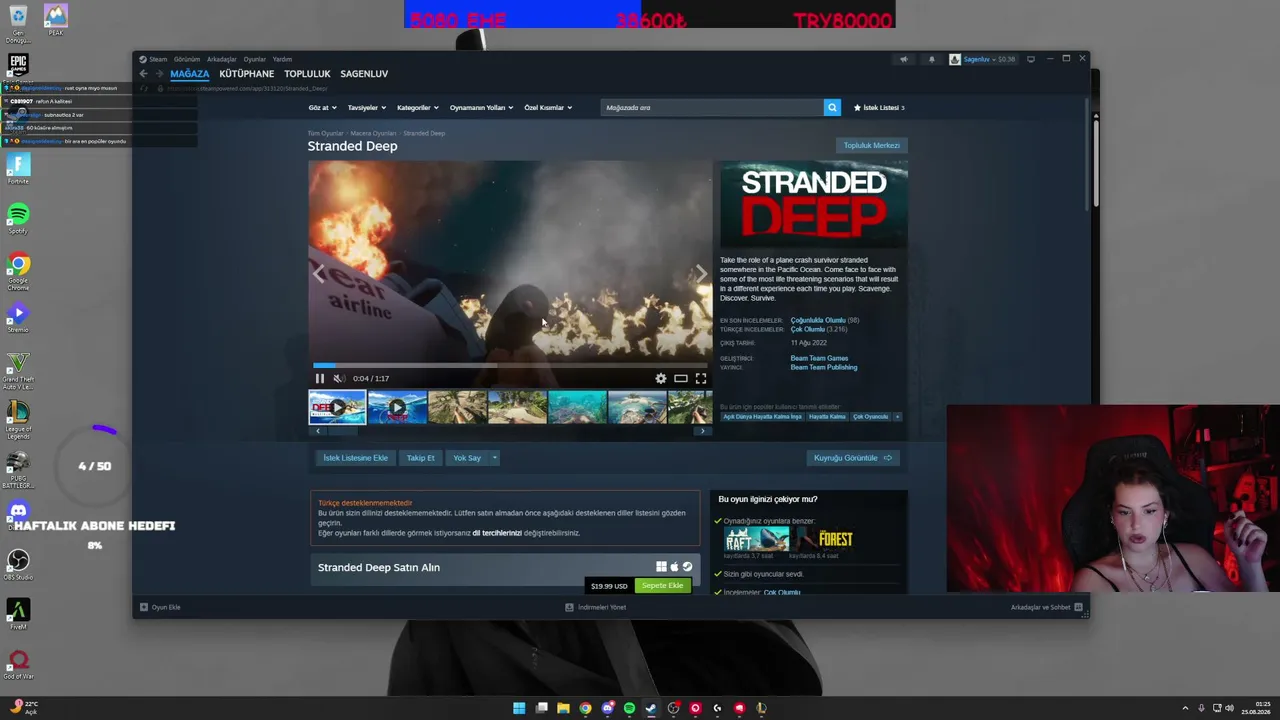Go back with Steam's back arrow
The width and height of the screenshot is (1280, 720).
tap(143, 74)
